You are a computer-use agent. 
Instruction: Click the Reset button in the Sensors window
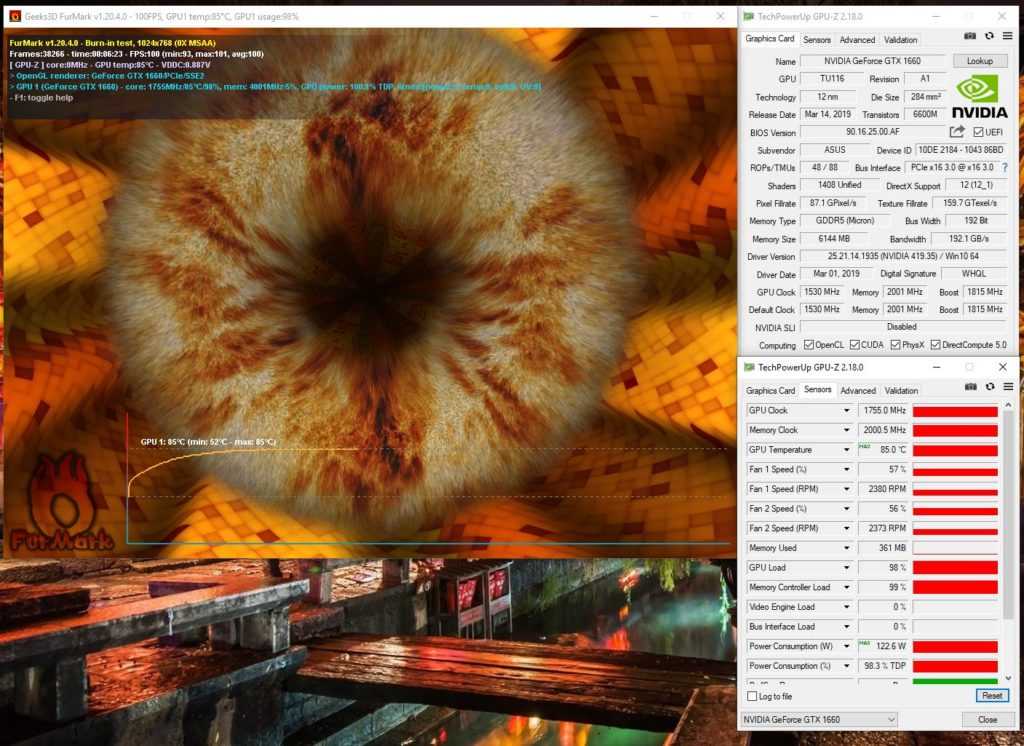click(x=990, y=696)
